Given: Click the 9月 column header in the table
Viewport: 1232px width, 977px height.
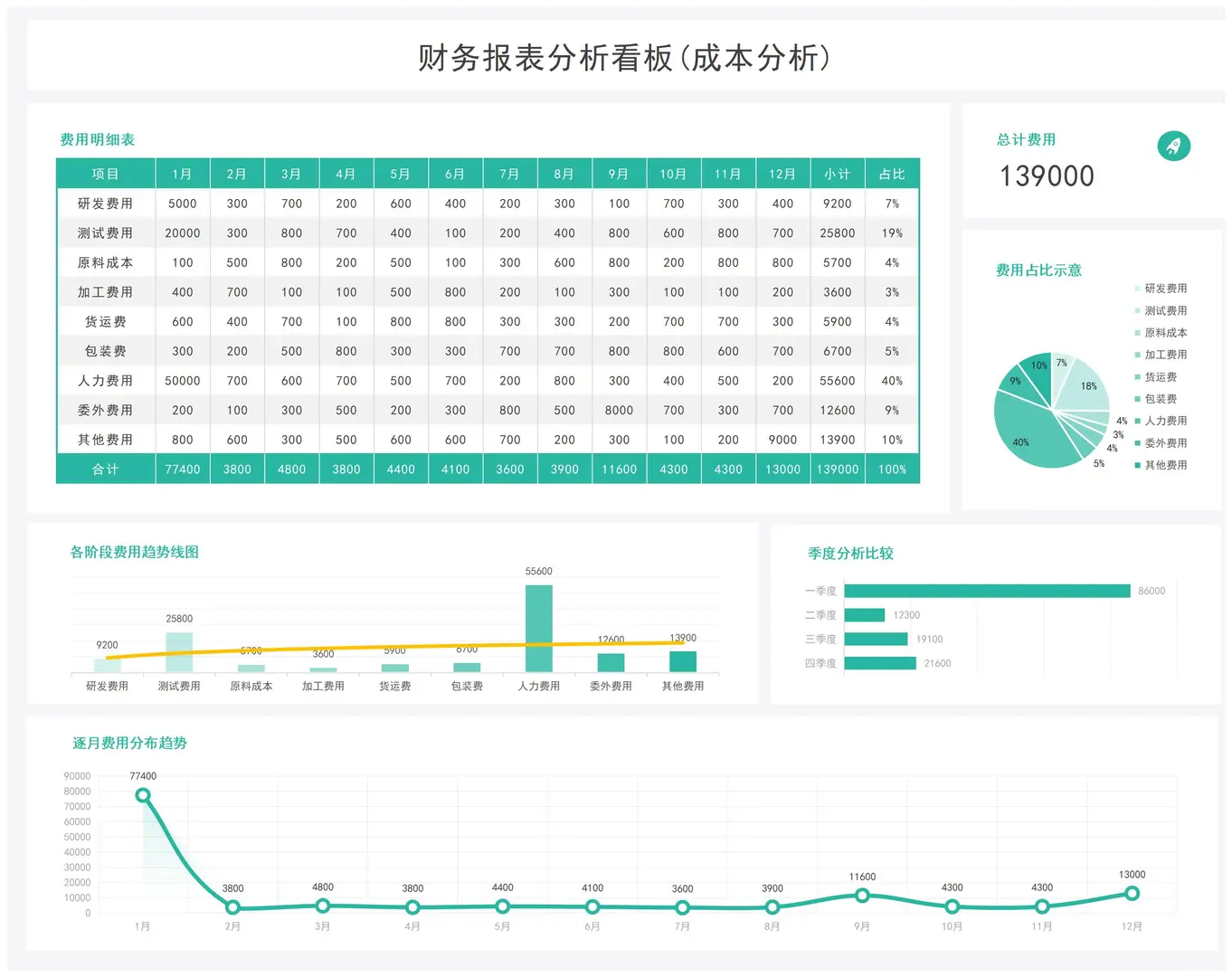Looking at the screenshot, I should [619, 174].
